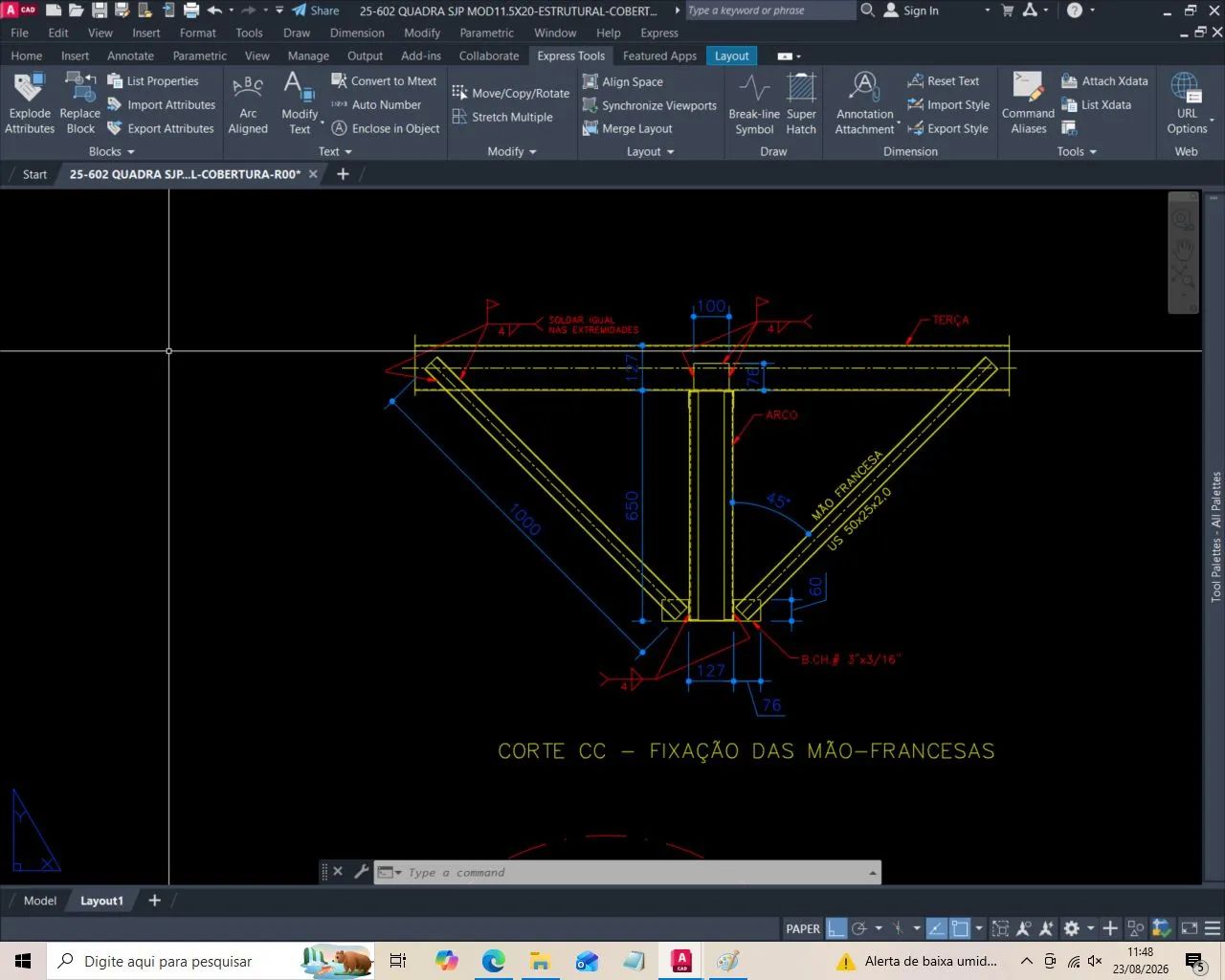Select the Replace Block tool

pos(80,103)
